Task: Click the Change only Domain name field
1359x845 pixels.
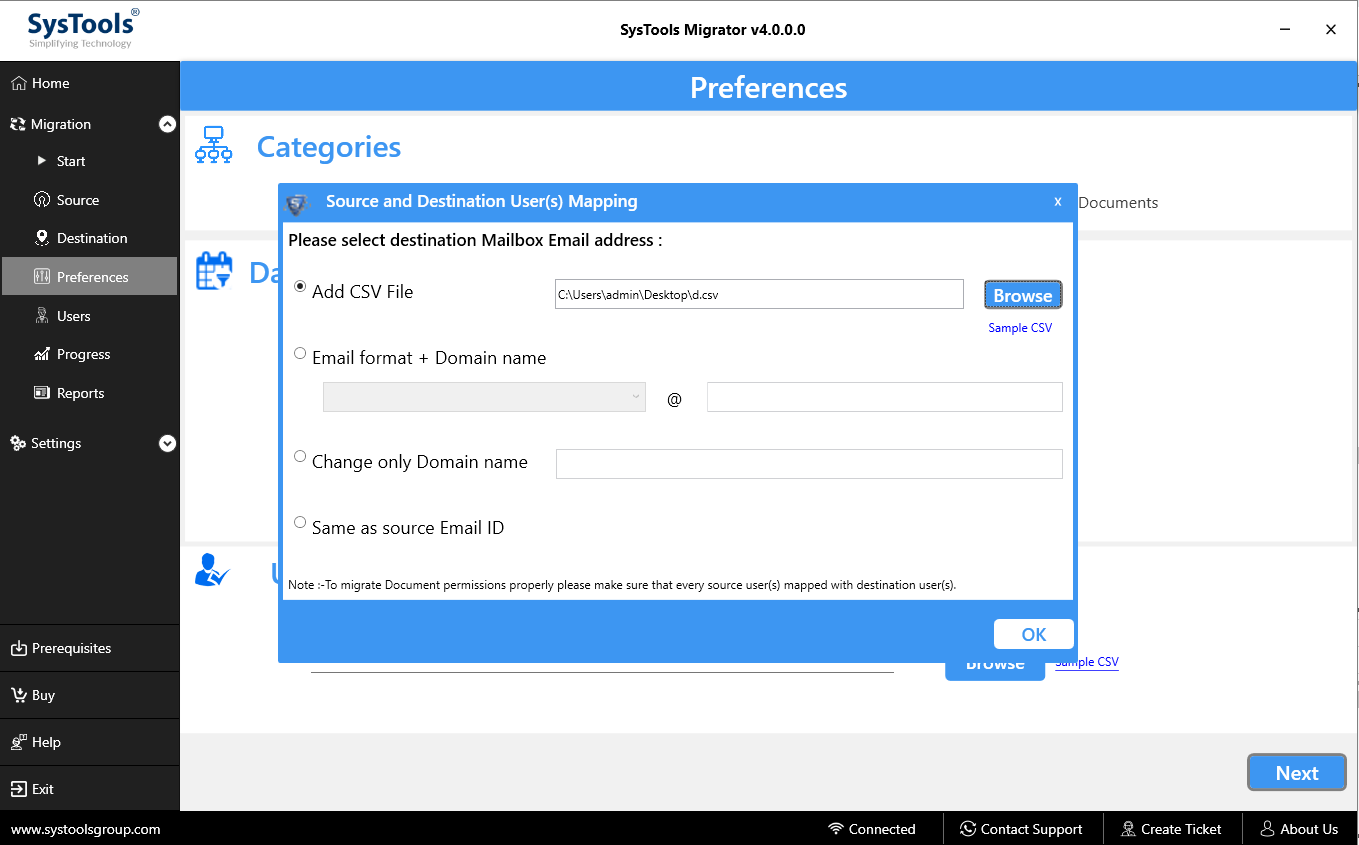Action: point(809,464)
